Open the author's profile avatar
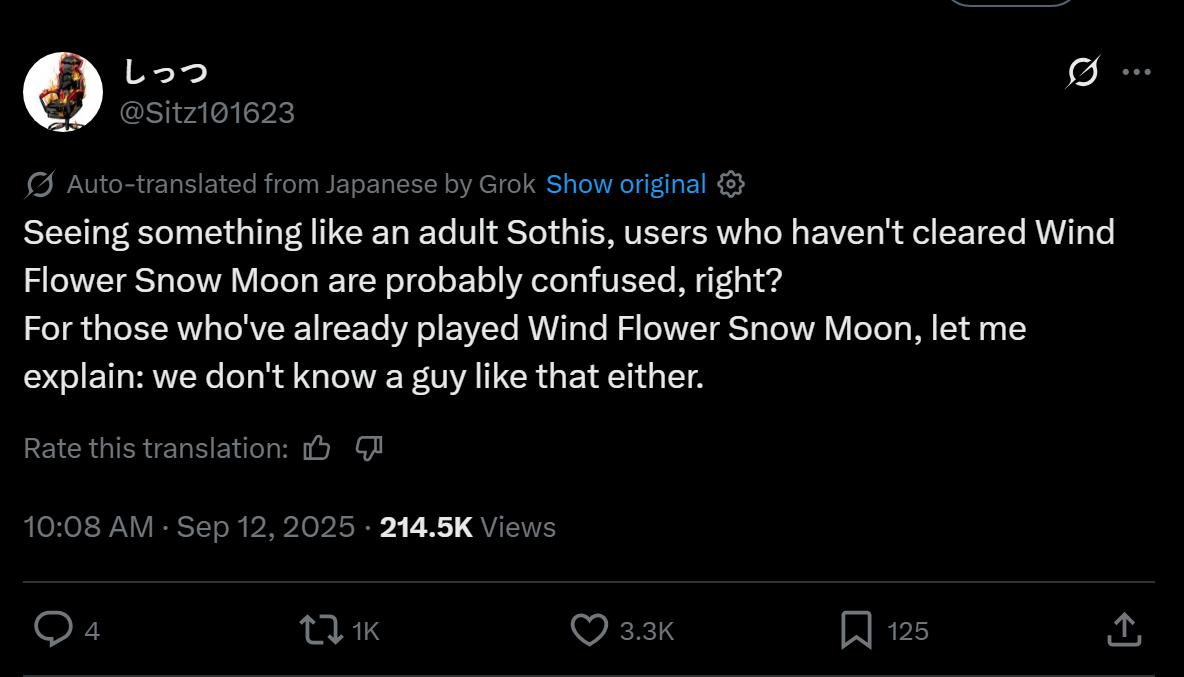Viewport: 1184px width, 677px height. point(63,92)
